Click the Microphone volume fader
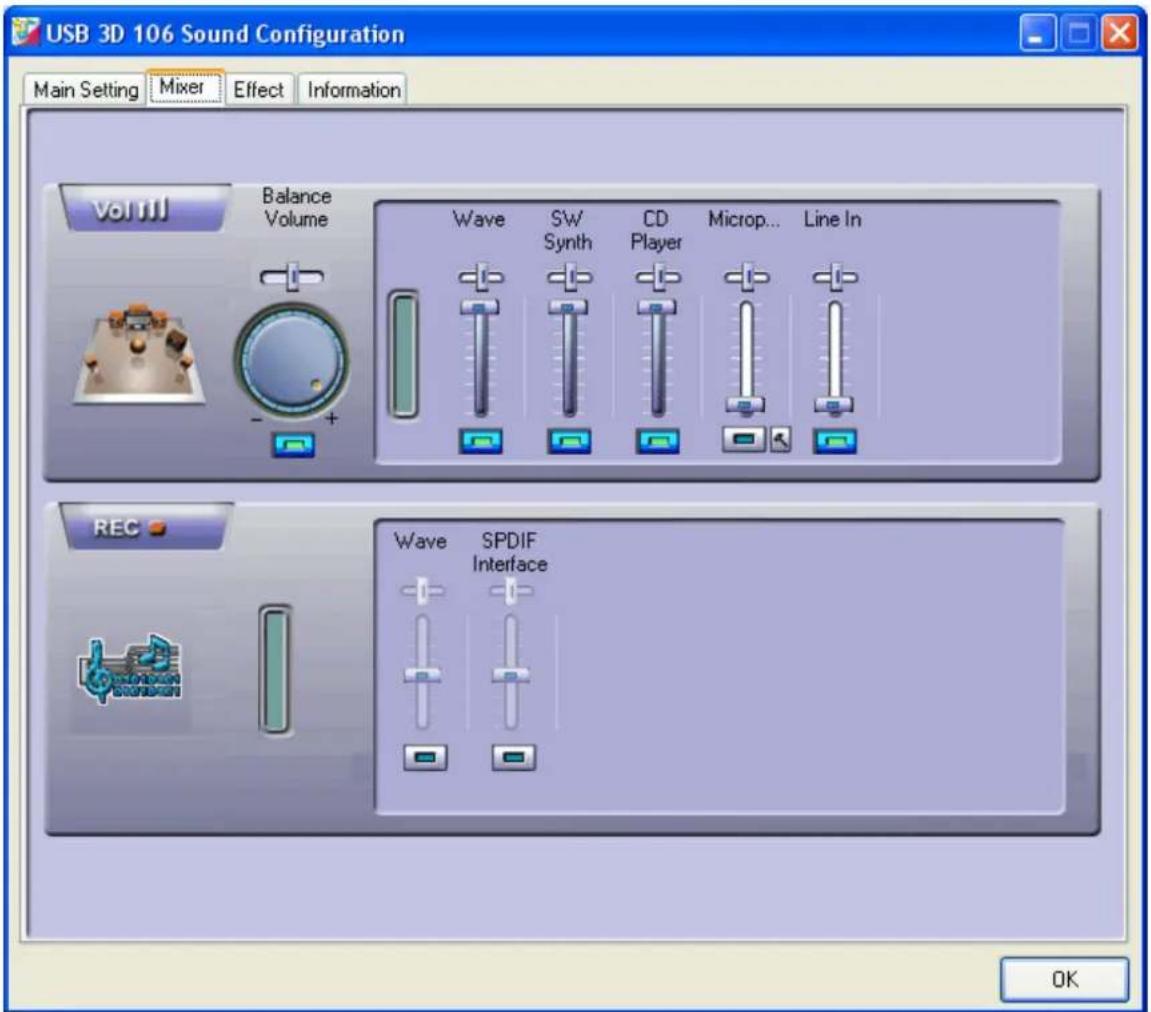Image resolution: width=1151 pixels, height=1012 pixels. tap(746, 404)
